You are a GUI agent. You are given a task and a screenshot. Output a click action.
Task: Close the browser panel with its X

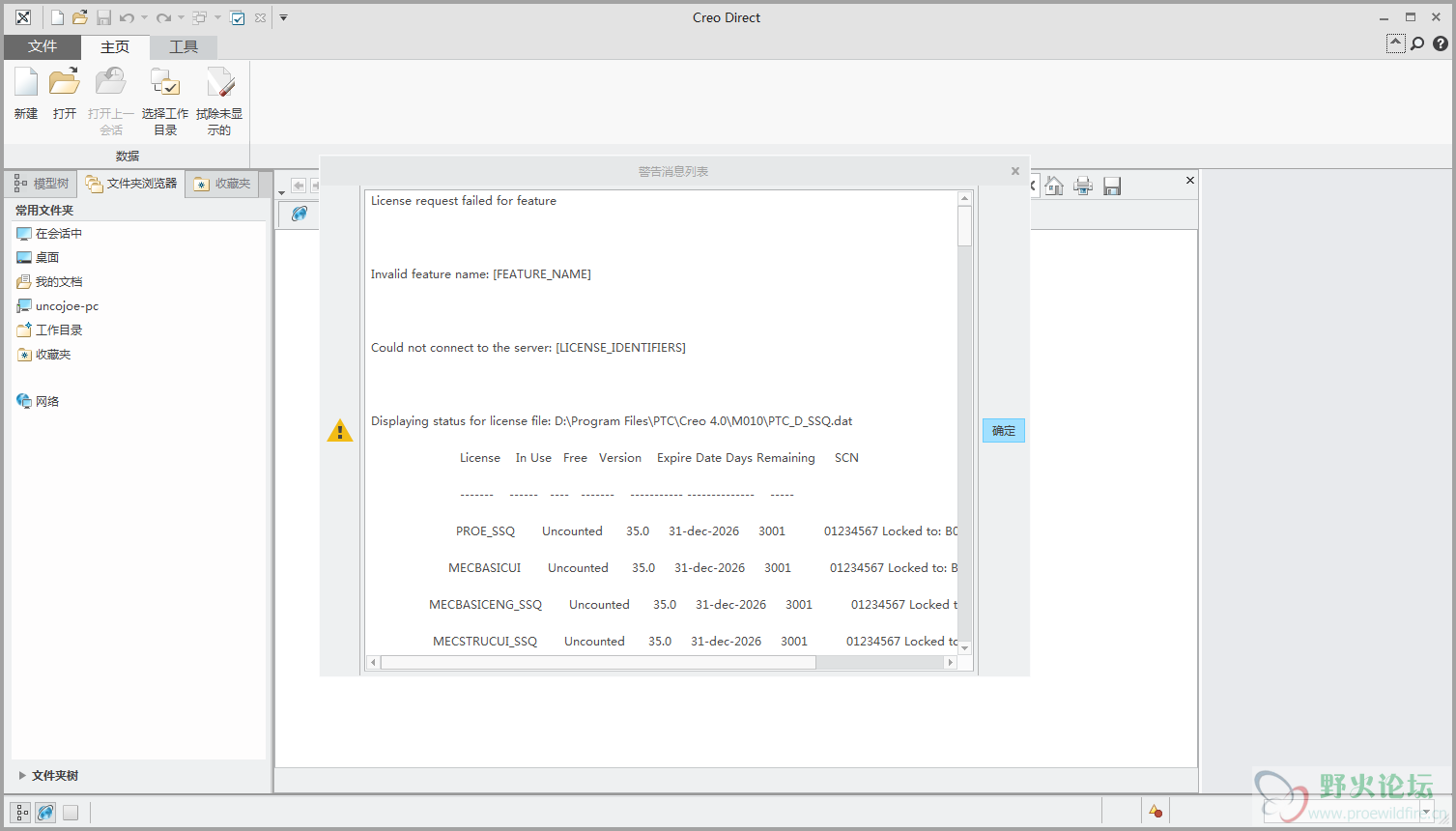pyautogui.click(x=1190, y=180)
